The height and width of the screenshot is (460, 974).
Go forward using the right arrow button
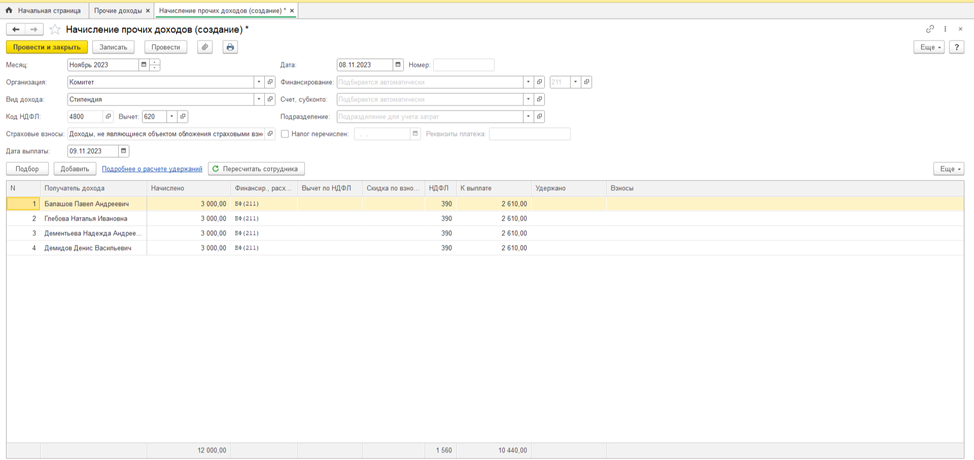coord(34,29)
